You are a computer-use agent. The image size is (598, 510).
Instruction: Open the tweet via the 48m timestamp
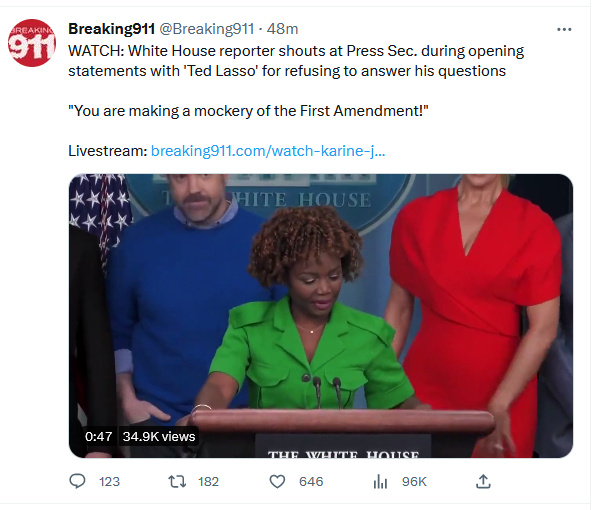pos(282,29)
